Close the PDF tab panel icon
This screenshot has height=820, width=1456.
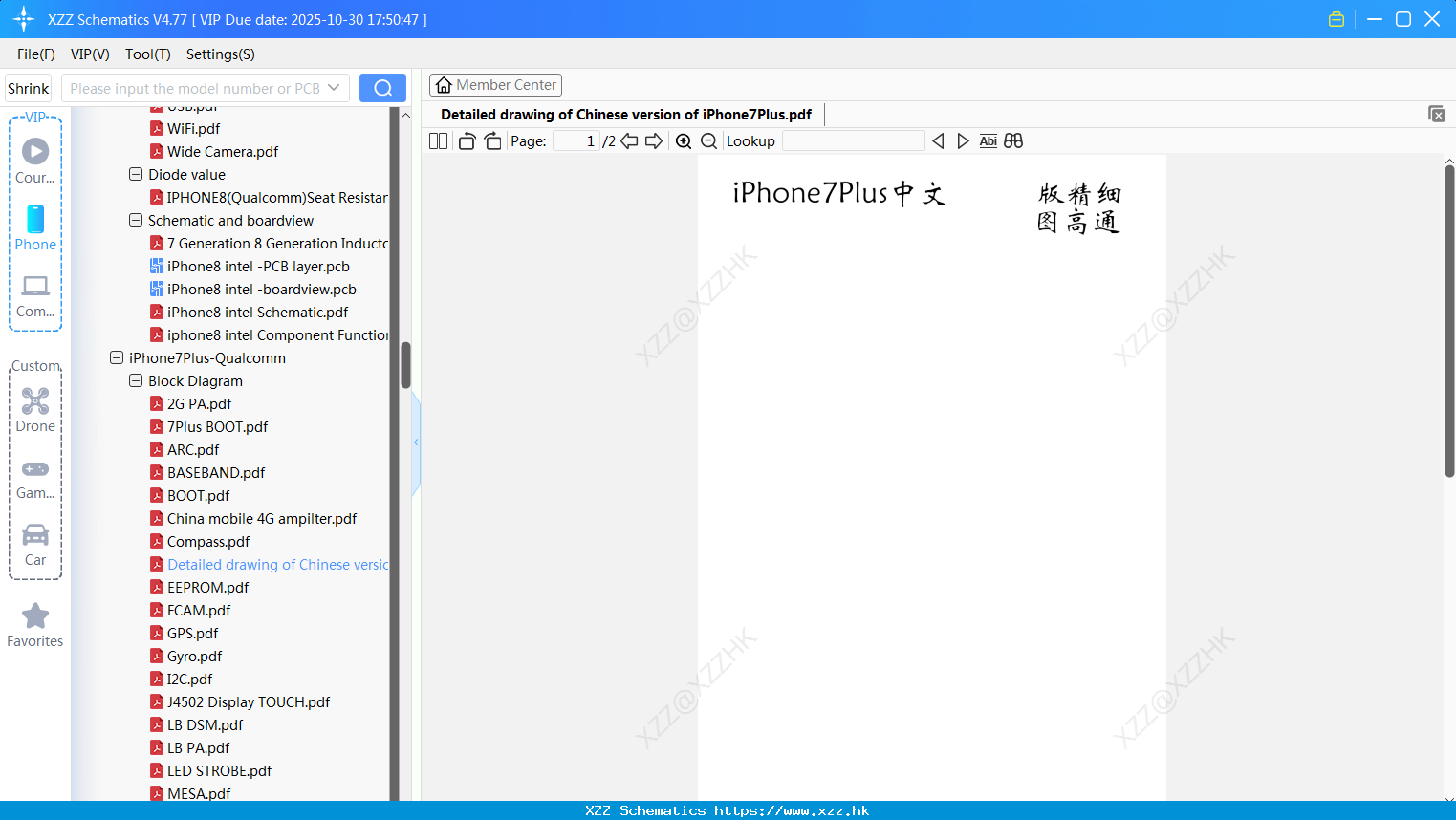pos(1437,114)
